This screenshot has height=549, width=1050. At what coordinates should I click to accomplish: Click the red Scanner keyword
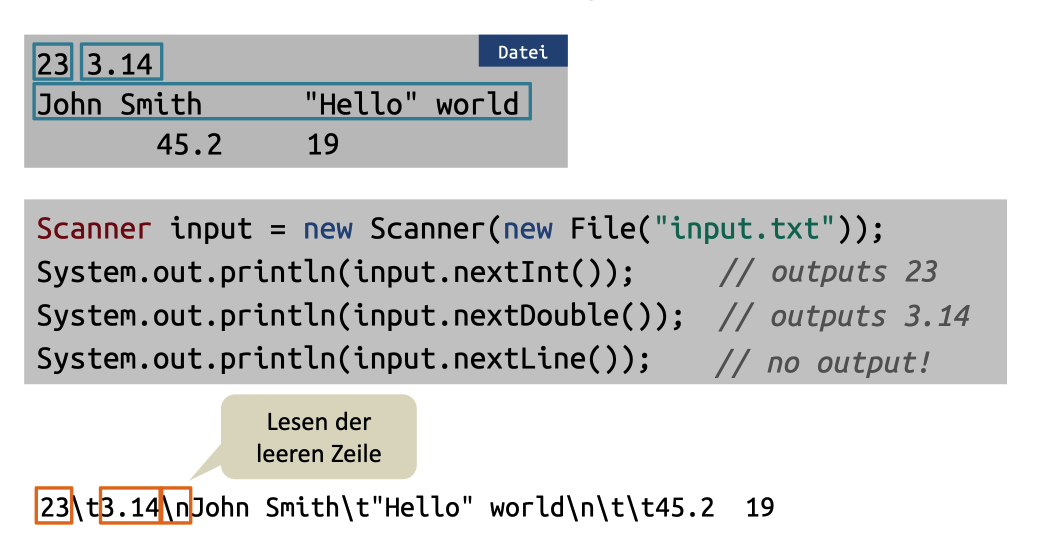tap(94, 229)
